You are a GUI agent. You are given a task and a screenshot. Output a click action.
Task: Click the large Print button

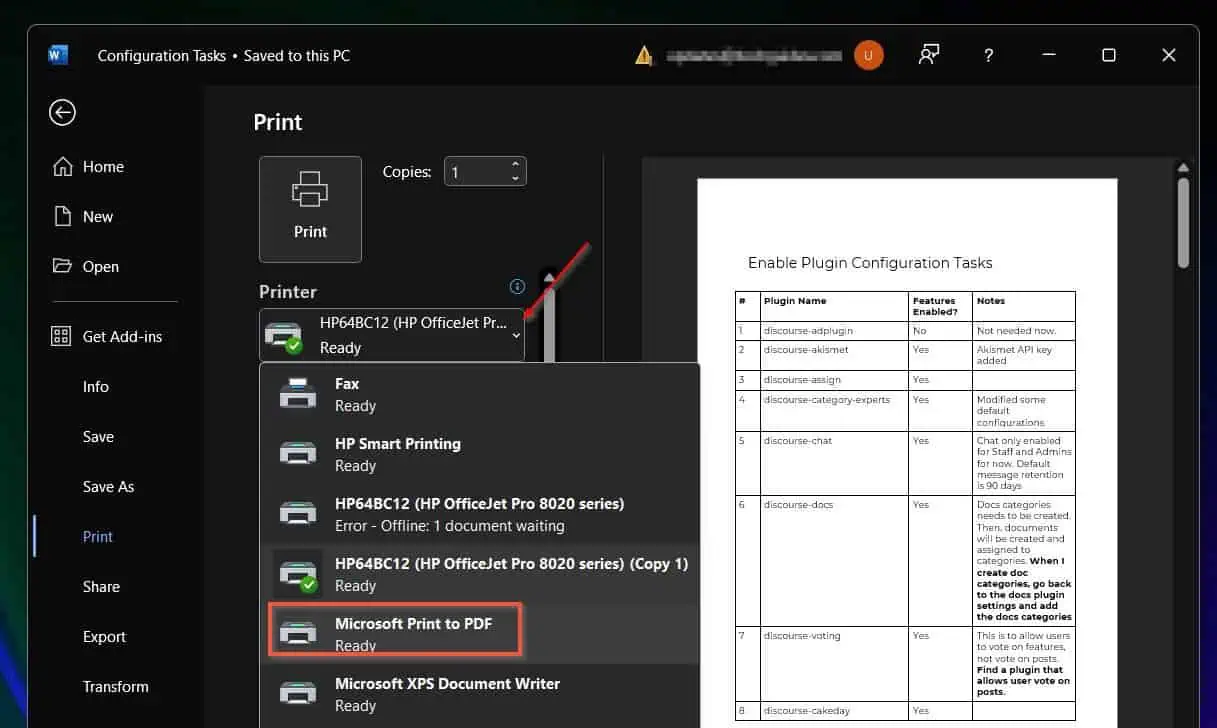click(x=310, y=209)
